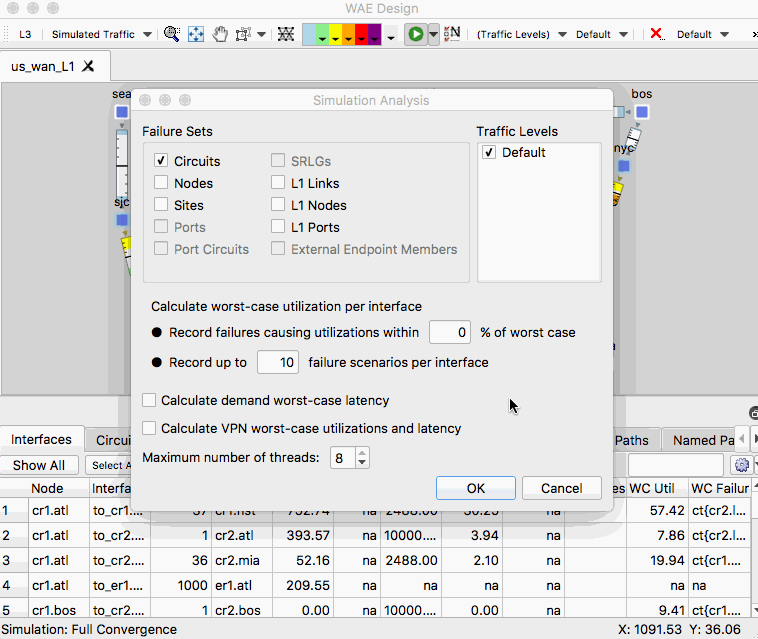Click the red utilization color swatch
Viewport: 758px width, 639px height.
click(x=361, y=34)
